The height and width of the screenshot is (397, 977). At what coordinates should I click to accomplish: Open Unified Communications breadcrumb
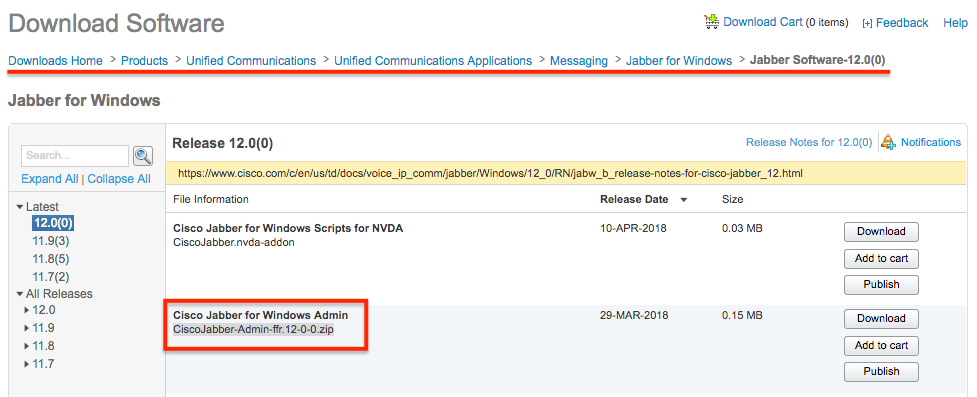[251, 61]
